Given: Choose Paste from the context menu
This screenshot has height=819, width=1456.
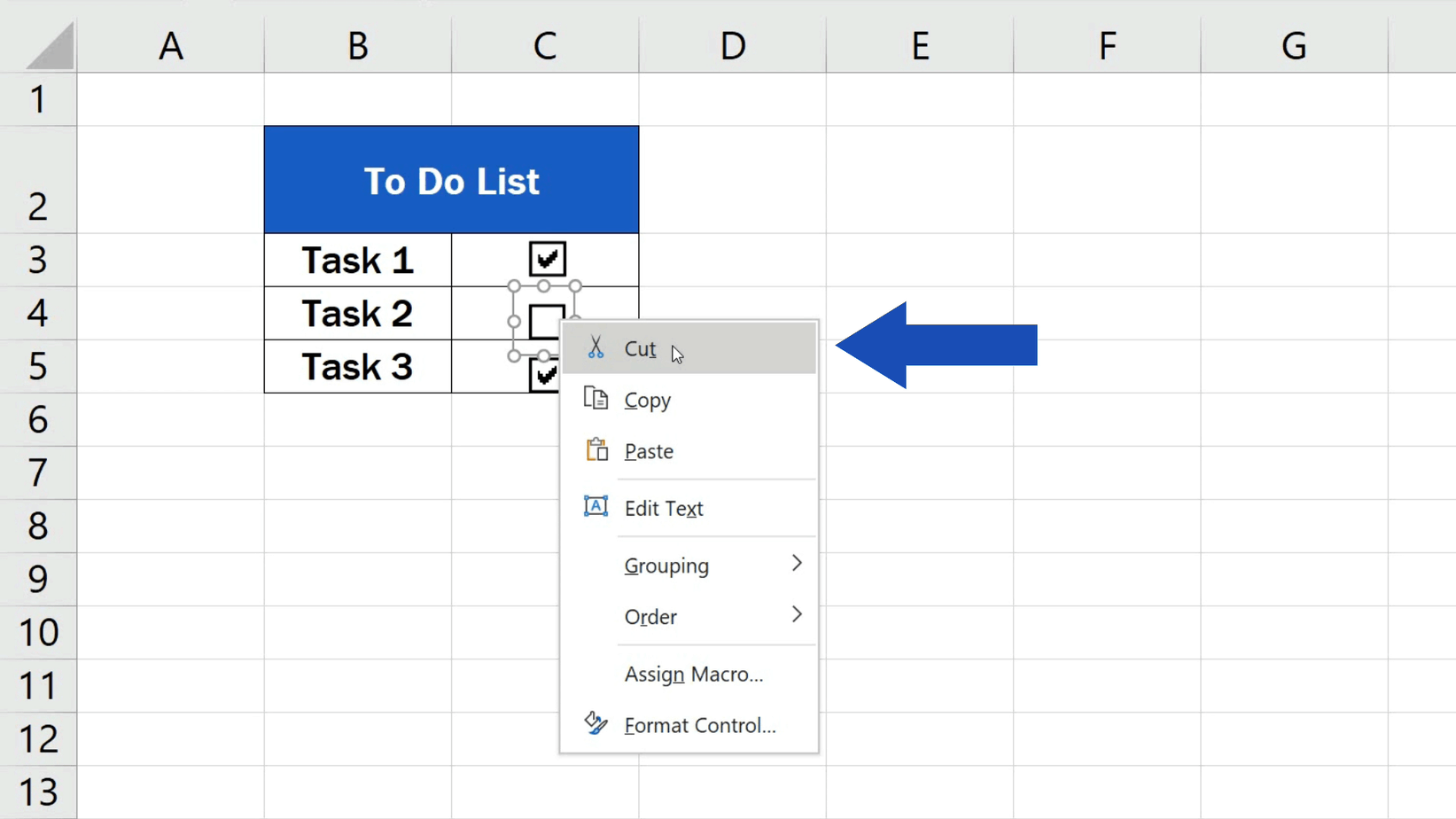Looking at the screenshot, I should pos(650,450).
